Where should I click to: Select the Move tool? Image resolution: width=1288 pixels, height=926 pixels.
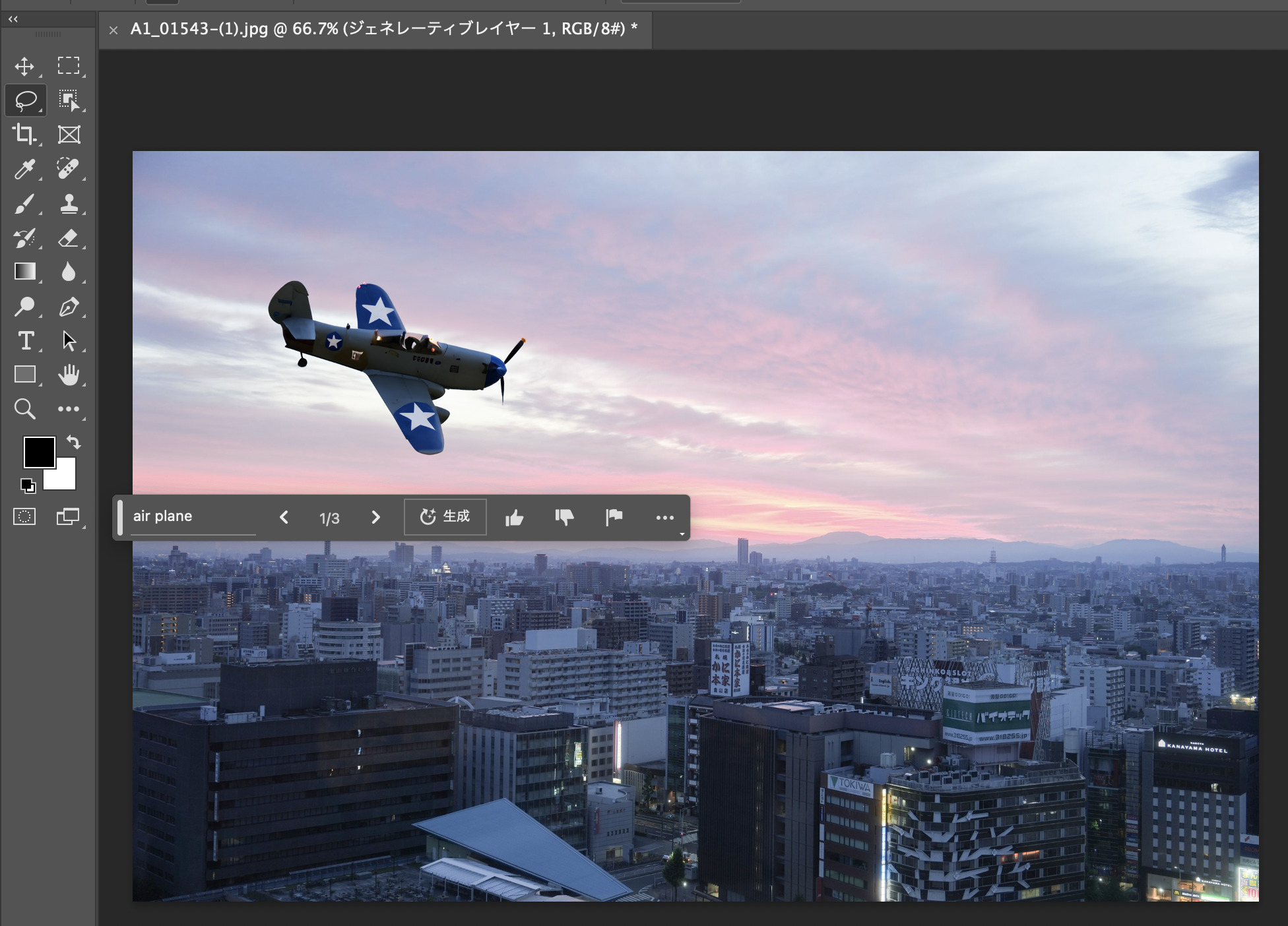[24, 67]
